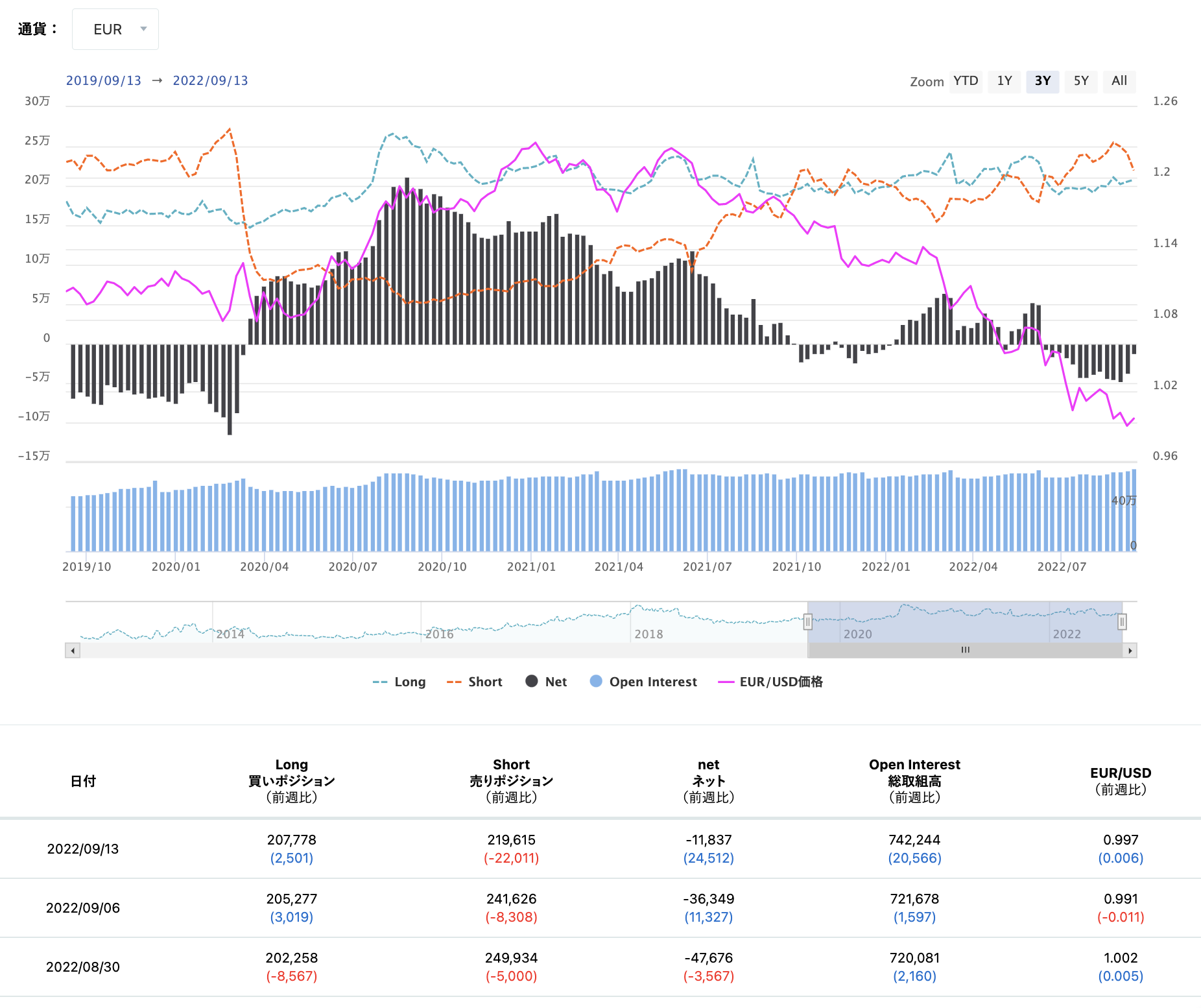Click Short value 249,934
This screenshot has width=1201, height=1008.
pos(512,958)
